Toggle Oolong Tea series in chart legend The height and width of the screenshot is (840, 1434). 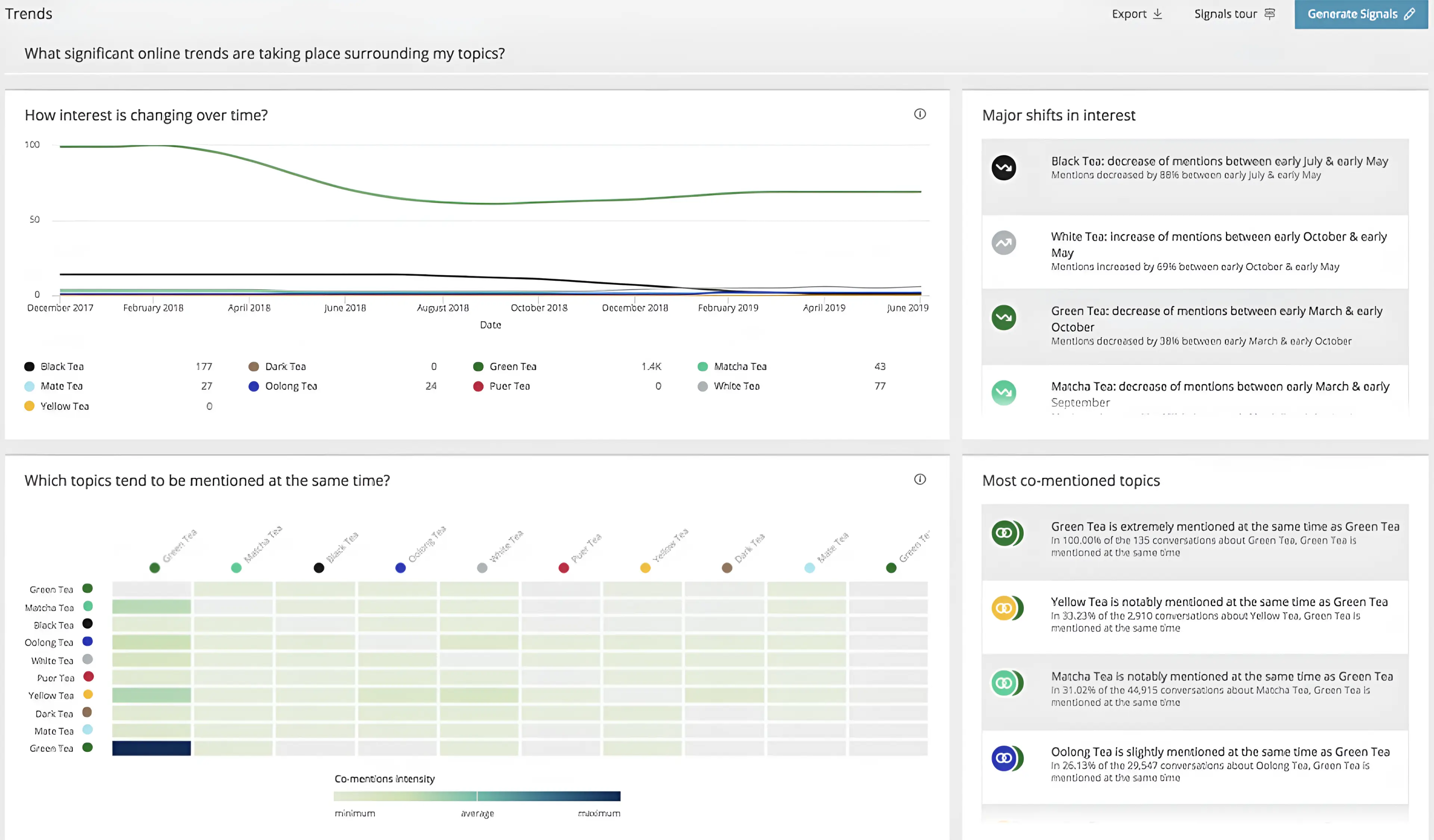[x=283, y=386]
